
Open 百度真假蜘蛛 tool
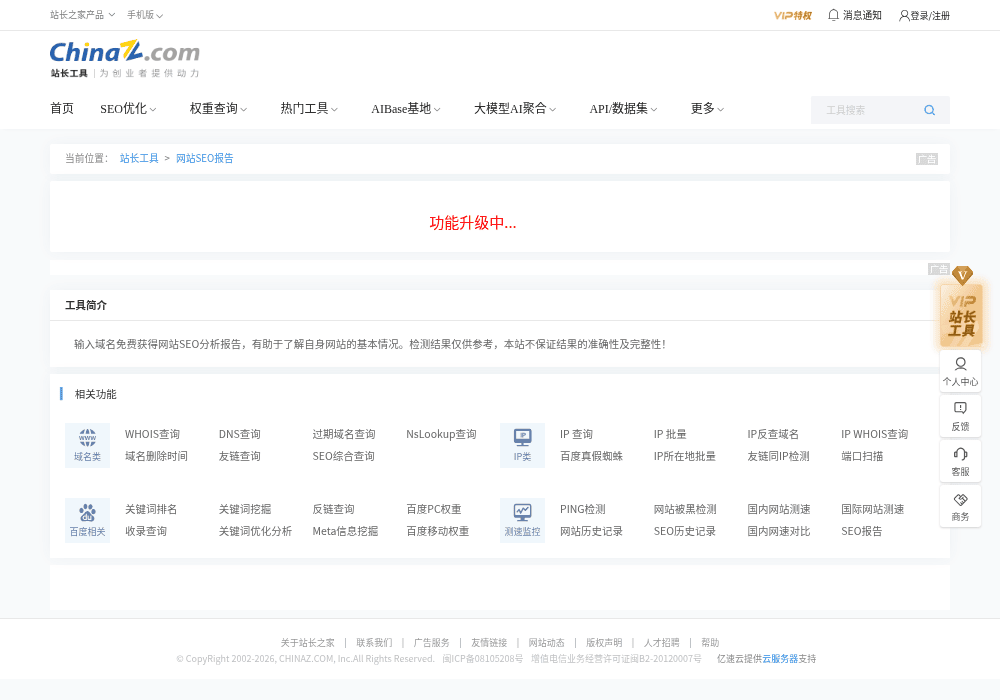coord(591,456)
